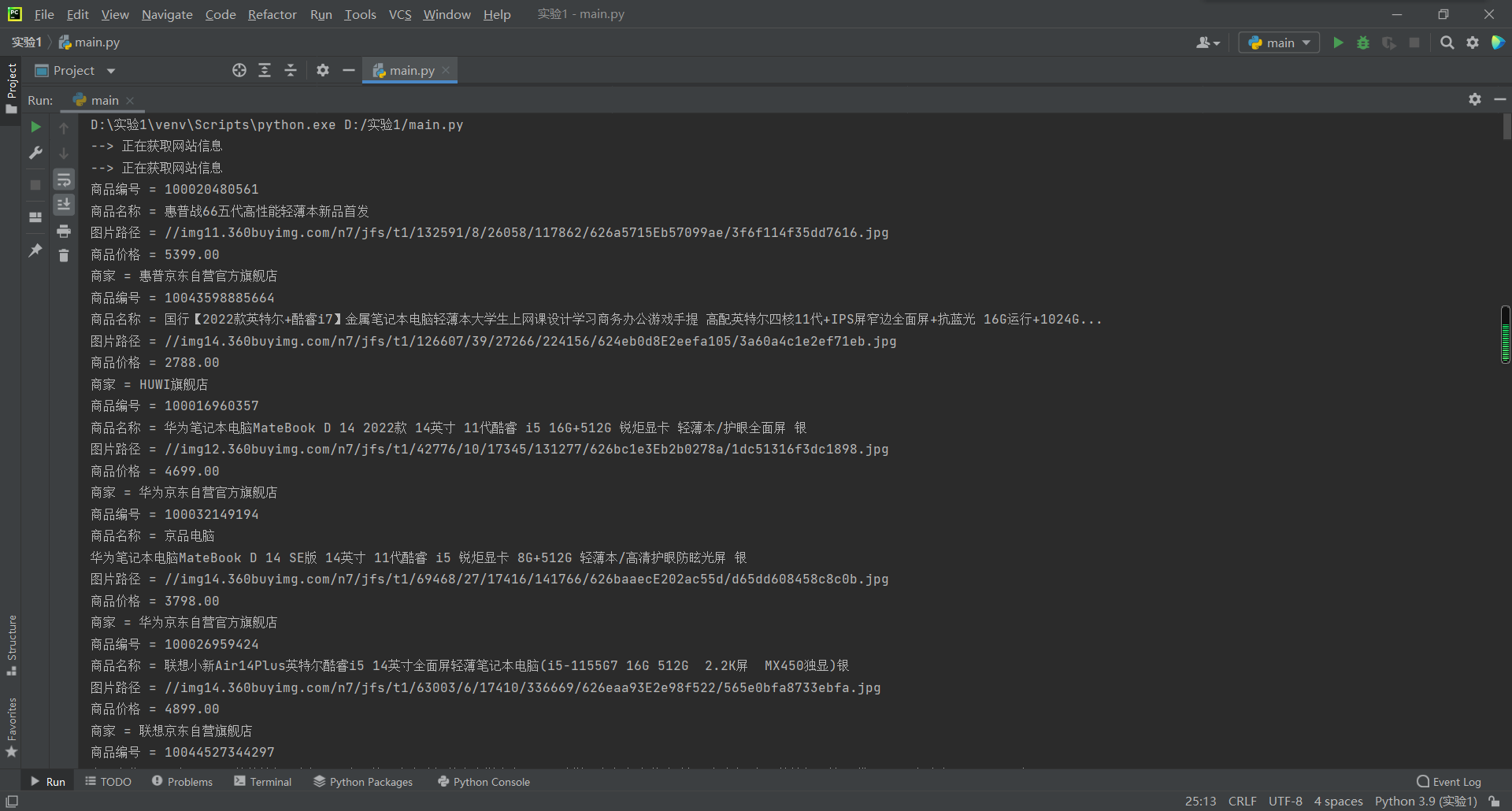Close the main.py editor tab
This screenshot has width=1512, height=811.
(x=446, y=70)
